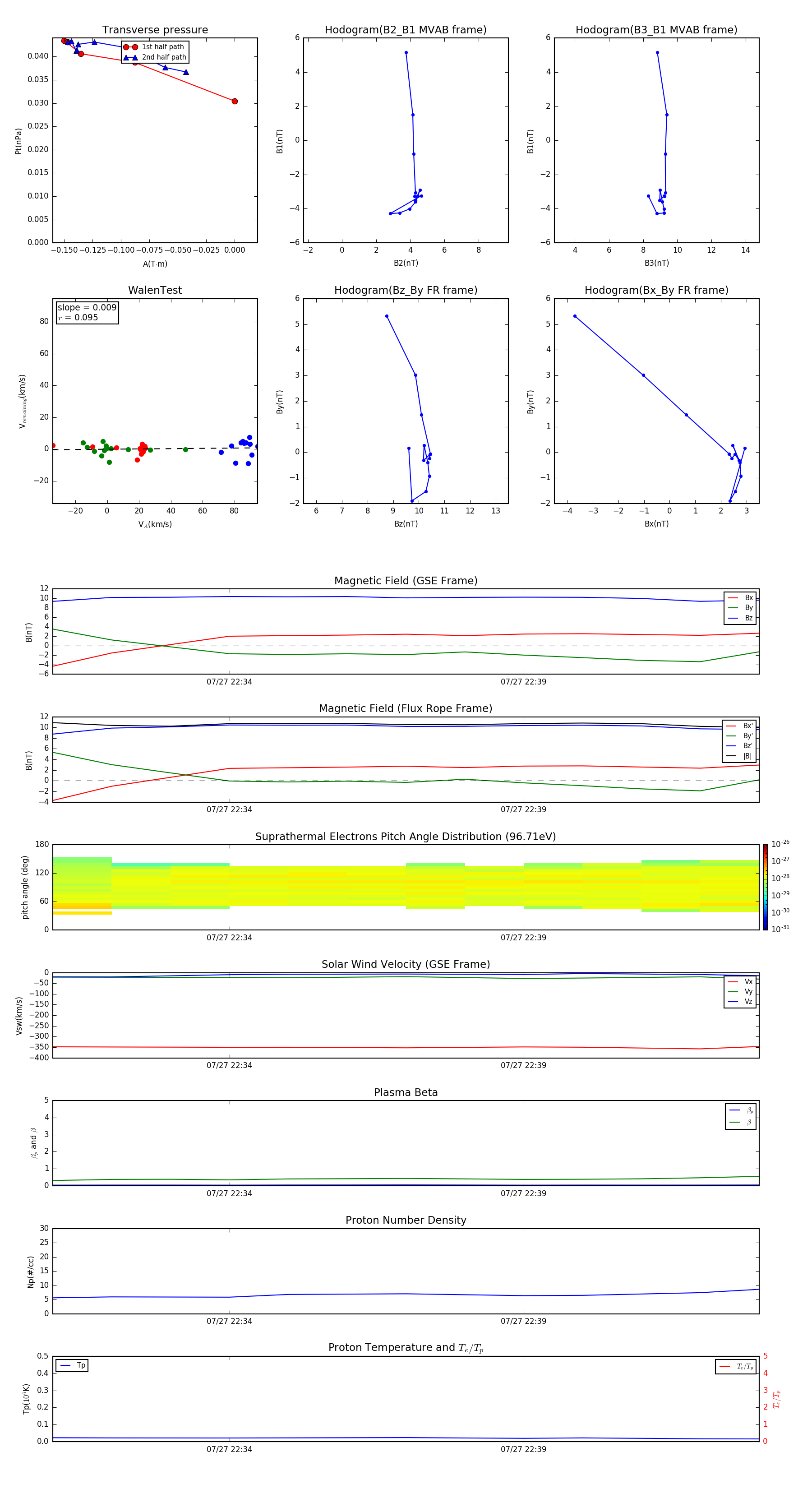812x1489 pixels.
Task: Click the "WalenTest" plot title
Action: point(155,290)
